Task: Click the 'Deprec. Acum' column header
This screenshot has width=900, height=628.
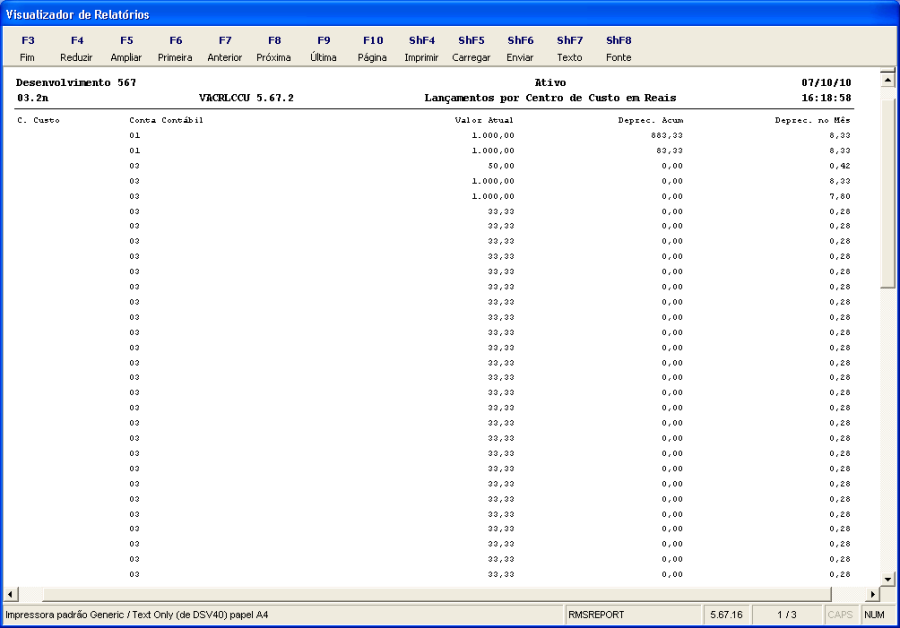Action: pos(650,121)
